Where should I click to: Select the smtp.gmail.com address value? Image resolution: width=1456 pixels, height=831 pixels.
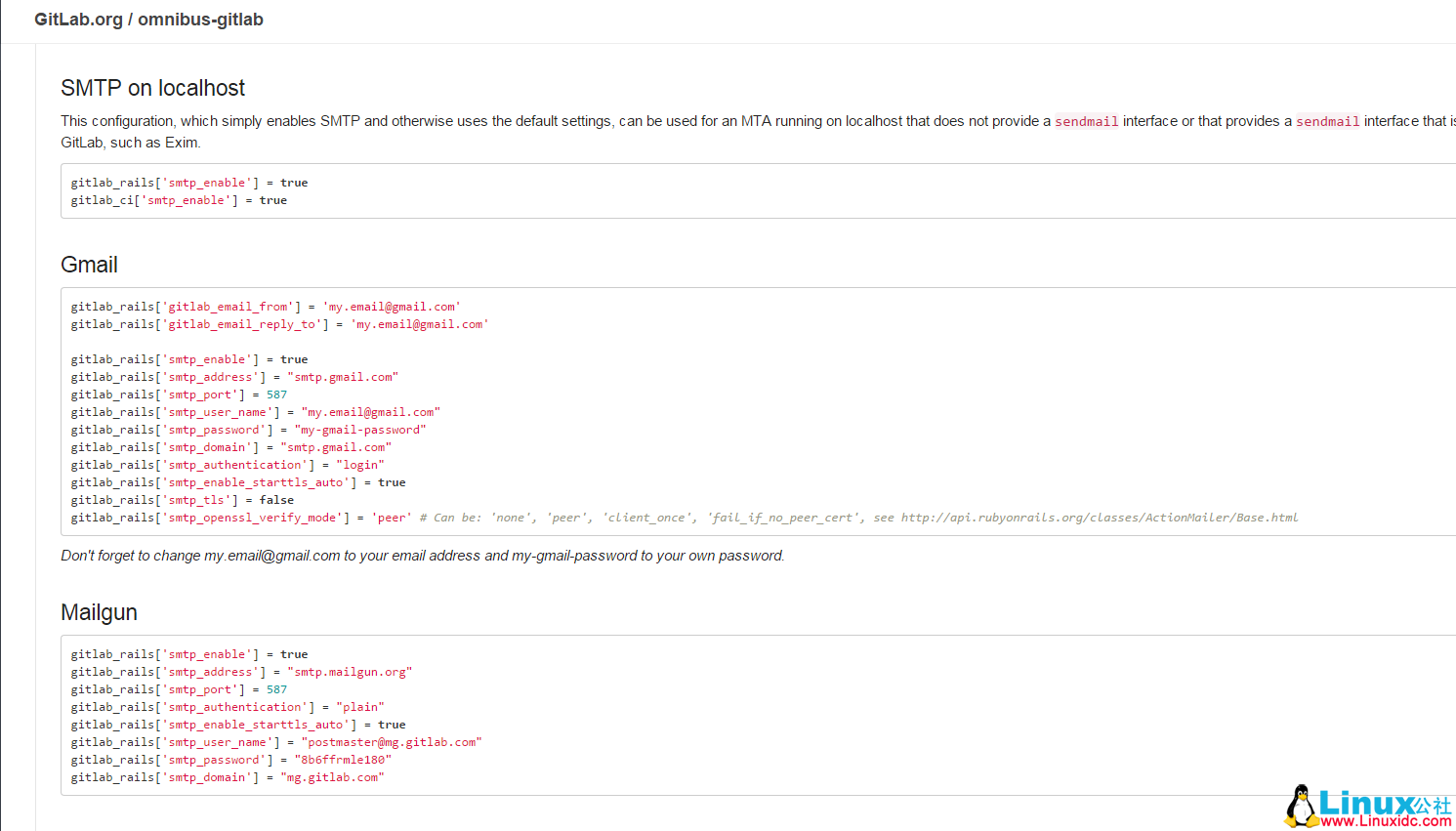343,376
